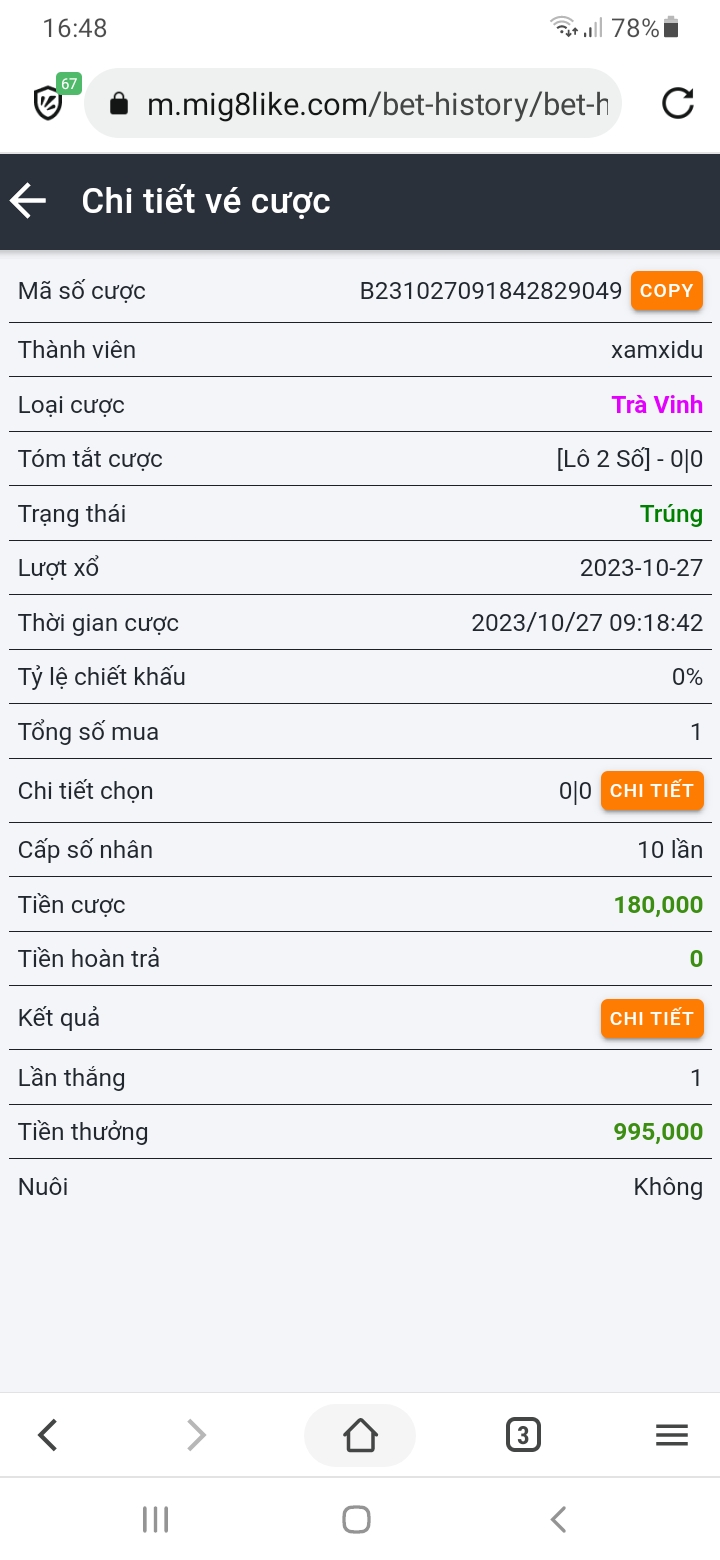Tap the bet code B231027091842829049

491,291
